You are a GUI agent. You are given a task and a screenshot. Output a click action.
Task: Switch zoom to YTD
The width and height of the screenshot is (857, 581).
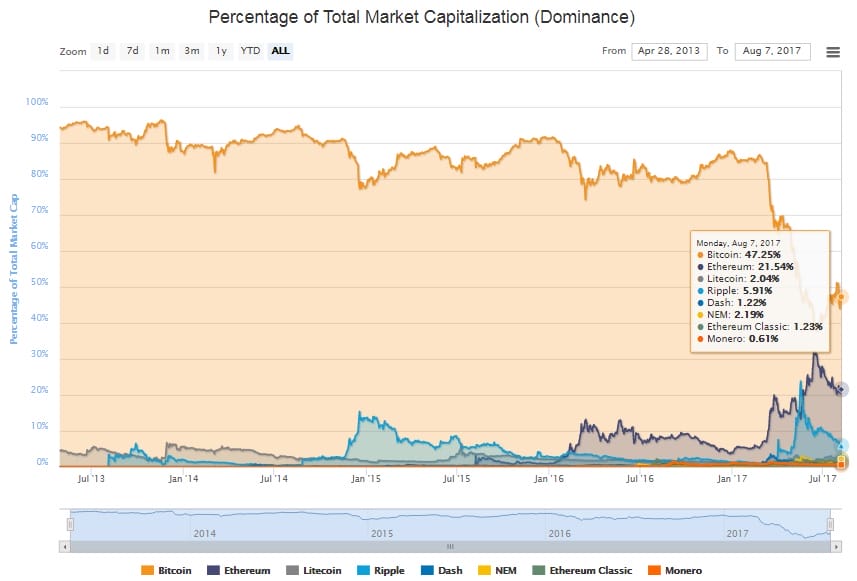point(250,51)
